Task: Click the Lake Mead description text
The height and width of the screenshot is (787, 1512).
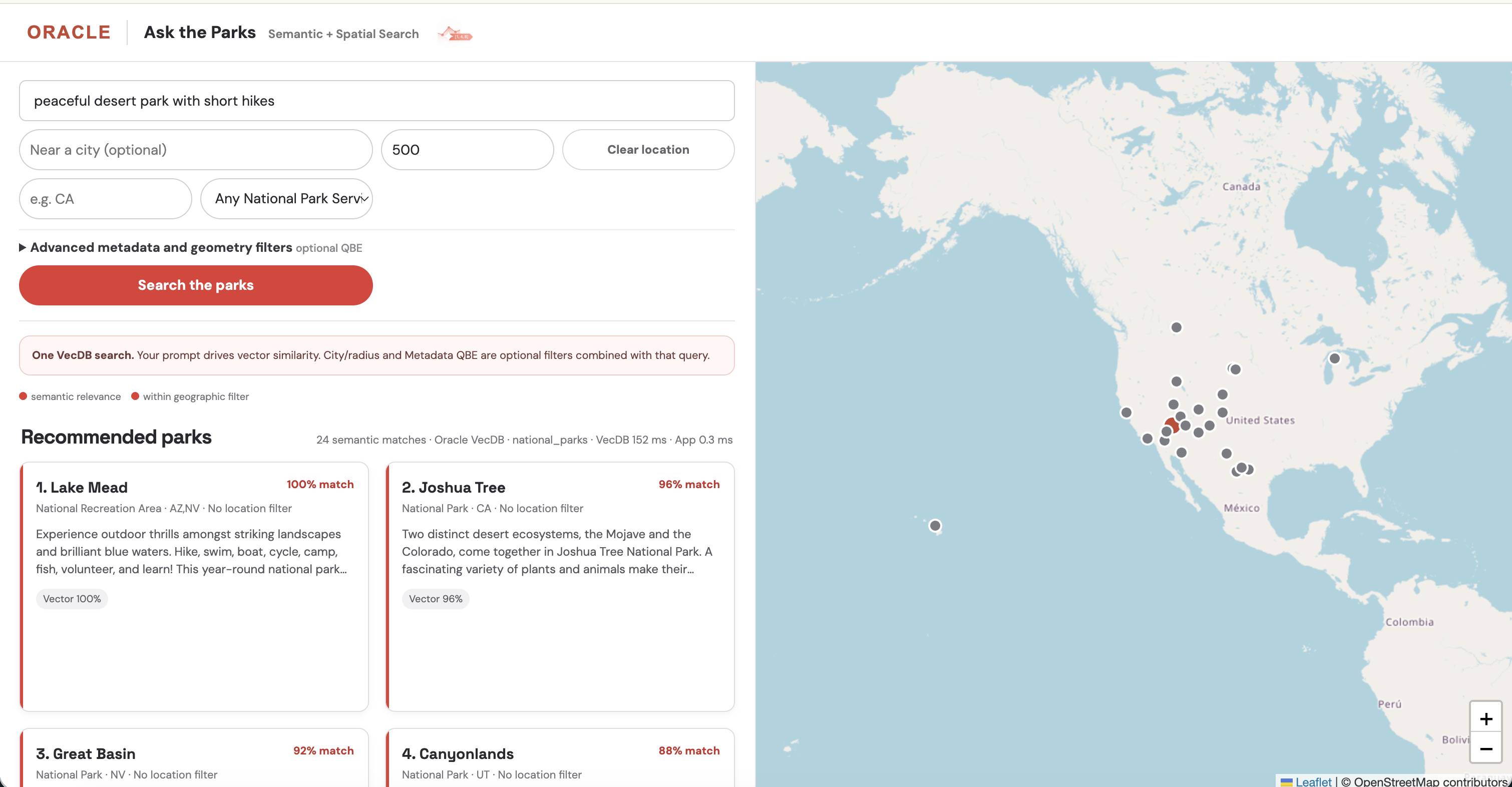Action: click(191, 552)
